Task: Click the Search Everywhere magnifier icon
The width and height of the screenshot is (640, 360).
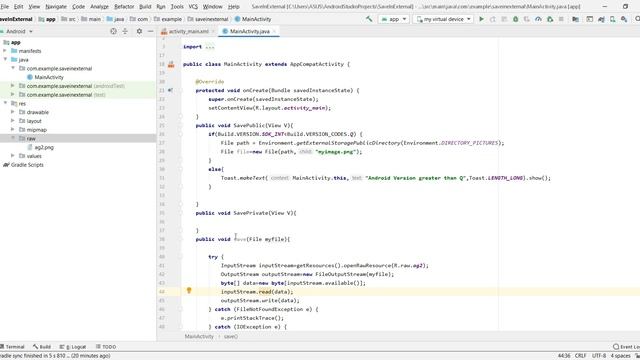Action: 637,19
